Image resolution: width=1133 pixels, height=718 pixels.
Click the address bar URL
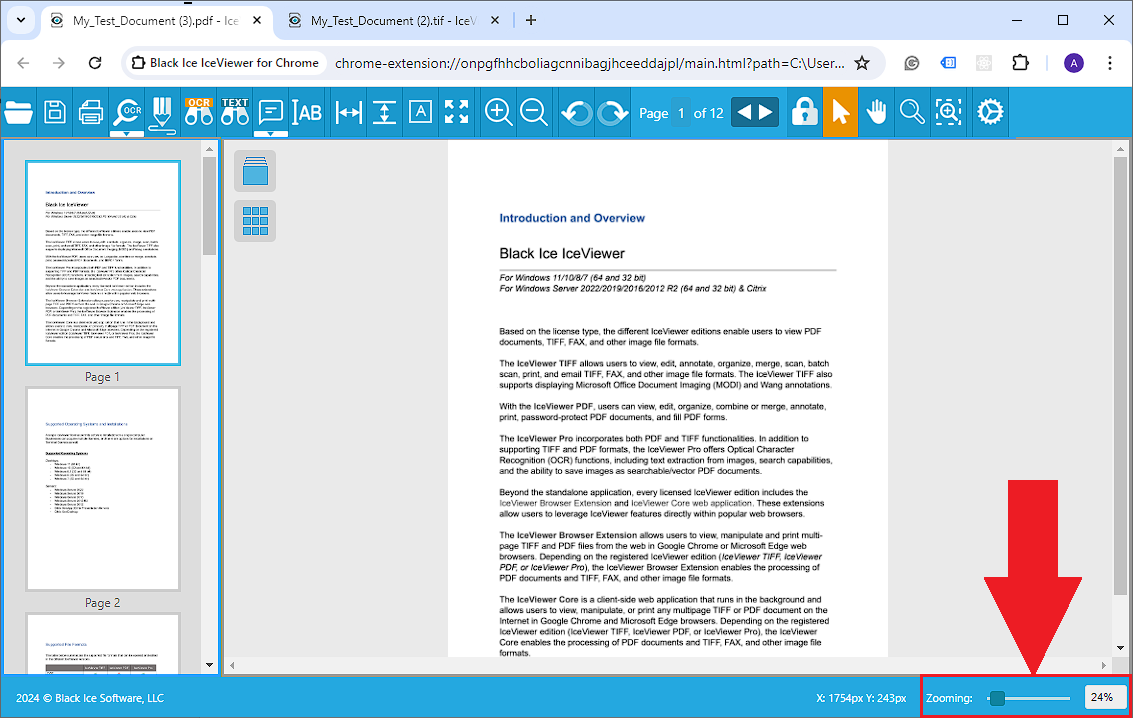590,63
